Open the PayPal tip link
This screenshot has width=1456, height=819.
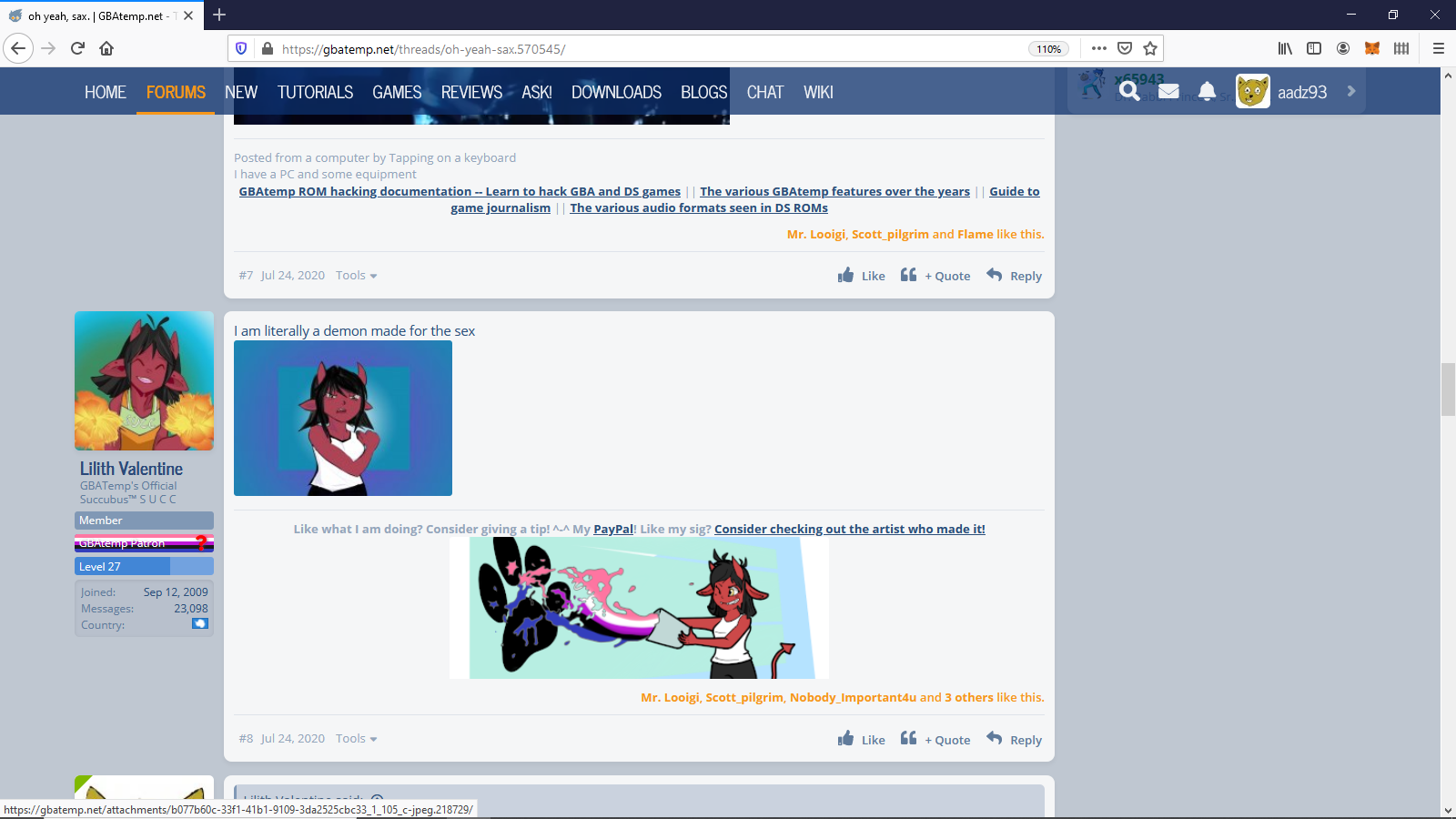click(613, 529)
